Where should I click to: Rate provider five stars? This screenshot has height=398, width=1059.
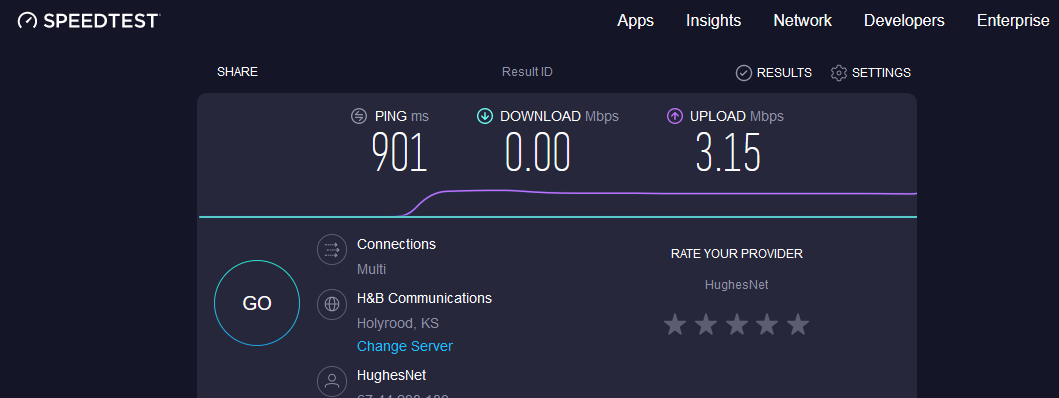tap(798, 324)
